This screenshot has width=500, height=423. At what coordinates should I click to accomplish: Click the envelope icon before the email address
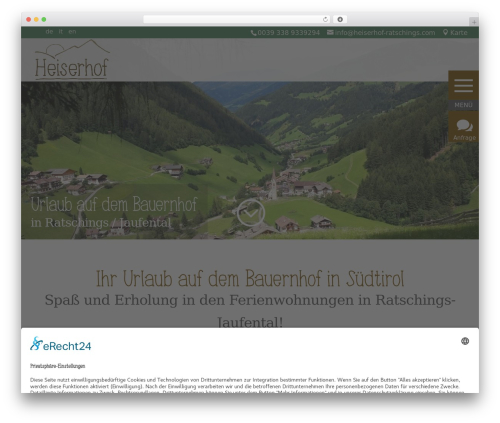click(330, 32)
